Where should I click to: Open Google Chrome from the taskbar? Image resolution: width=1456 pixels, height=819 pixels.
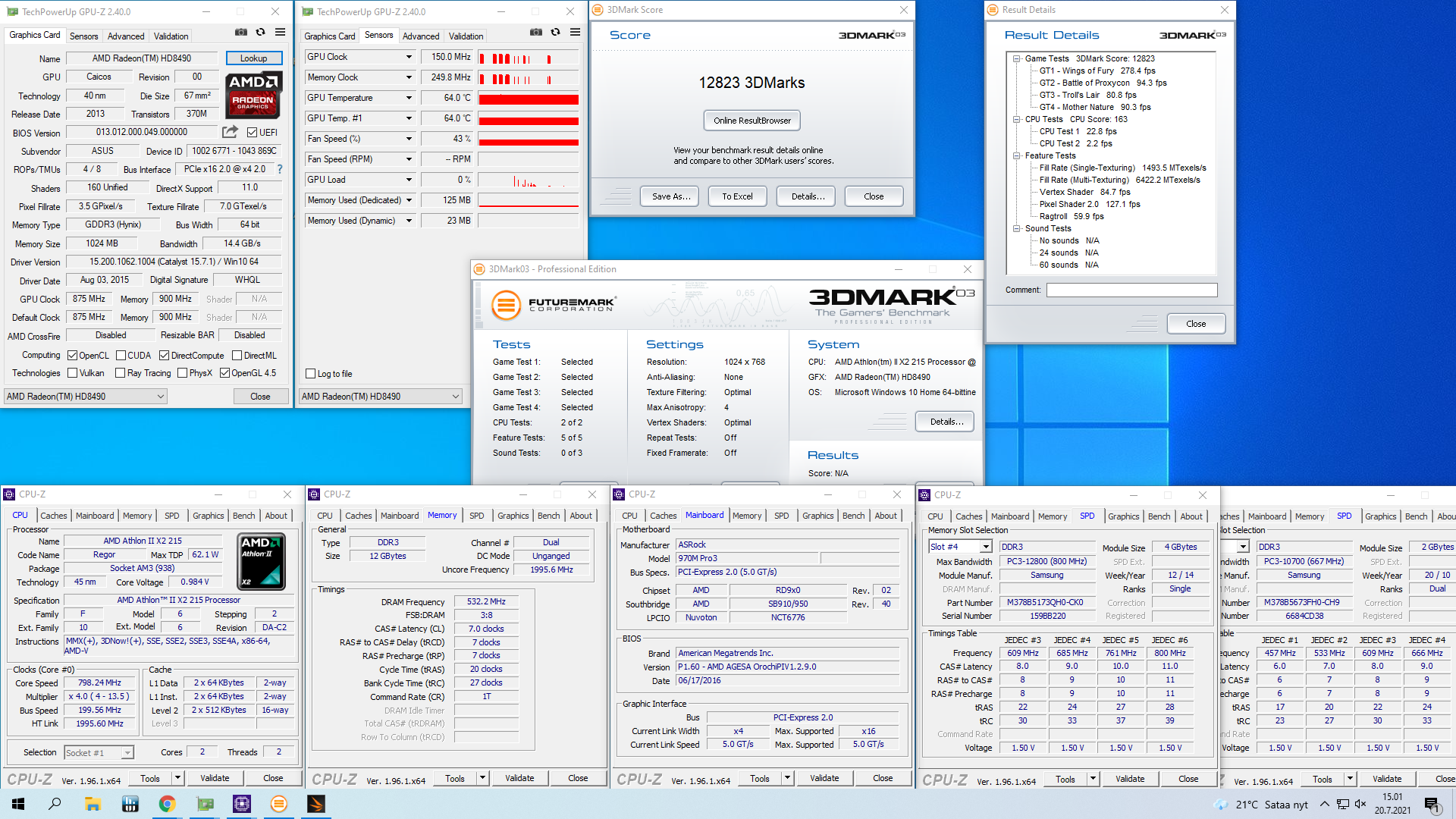tap(167, 804)
